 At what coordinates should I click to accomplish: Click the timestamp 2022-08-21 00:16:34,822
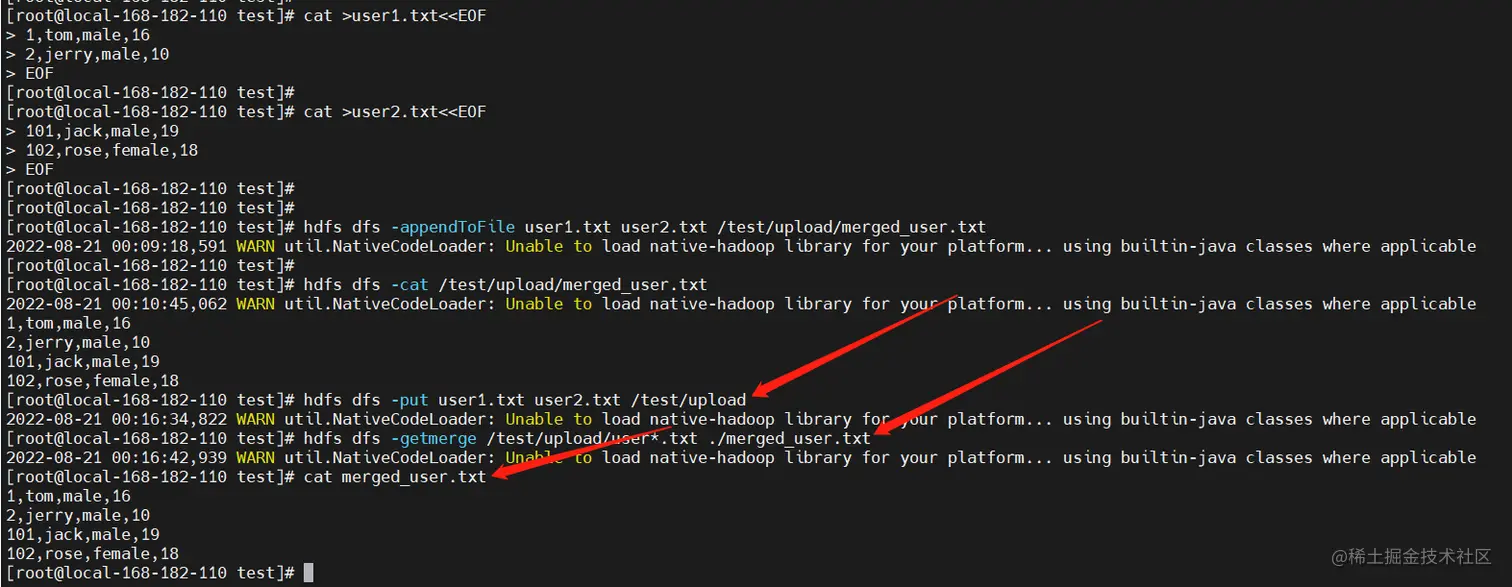117,419
